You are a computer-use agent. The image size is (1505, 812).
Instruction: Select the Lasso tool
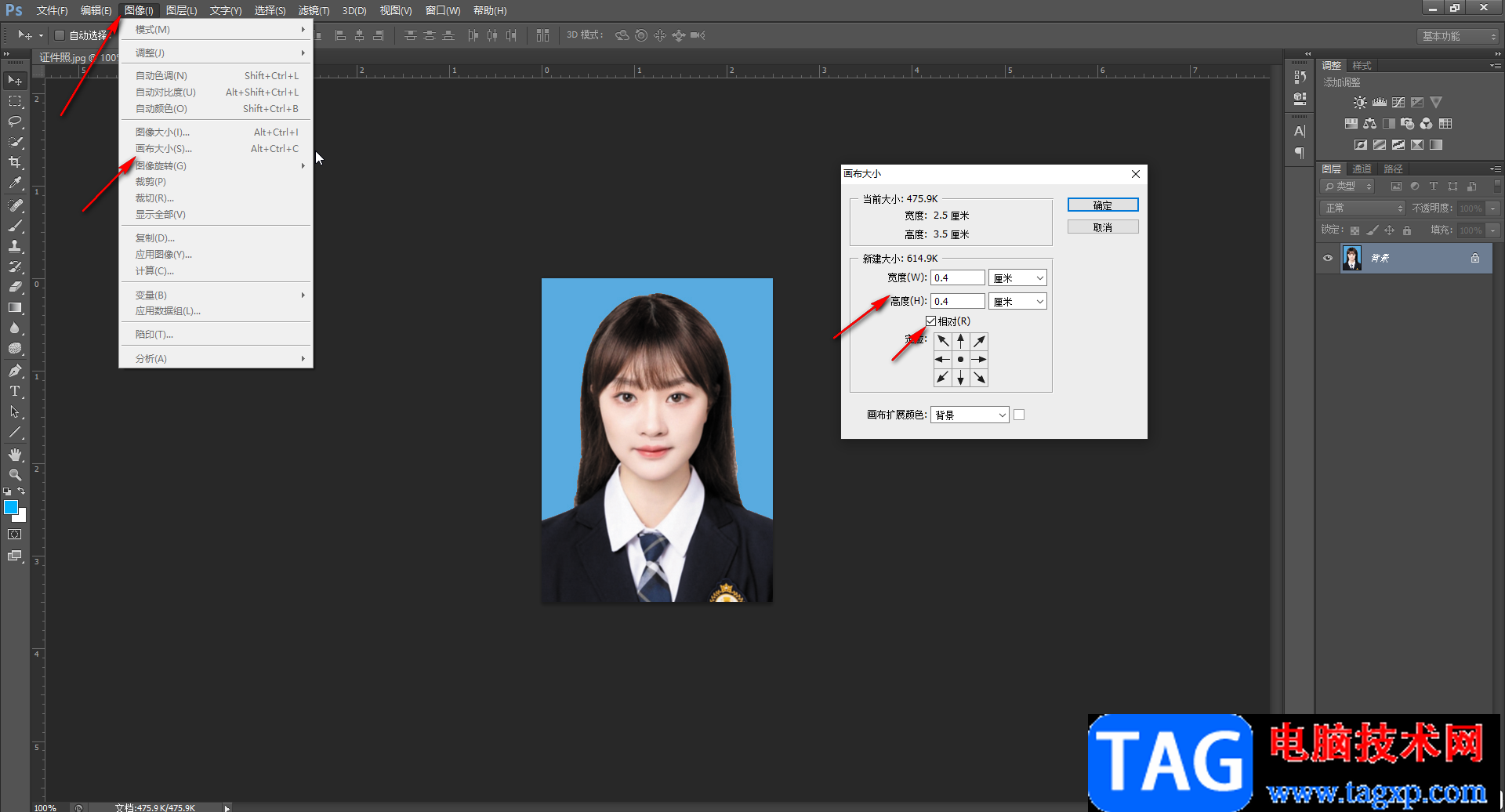[15, 121]
